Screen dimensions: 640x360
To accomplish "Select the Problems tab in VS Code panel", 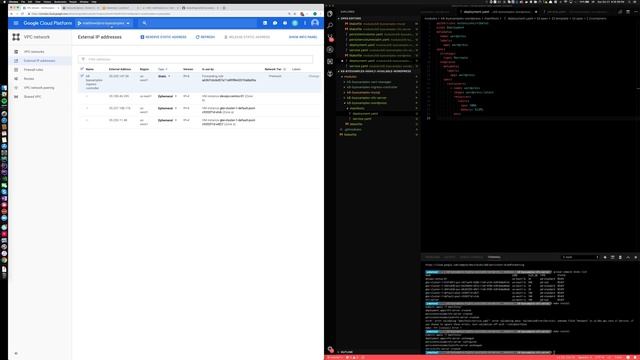I will [433, 257].
